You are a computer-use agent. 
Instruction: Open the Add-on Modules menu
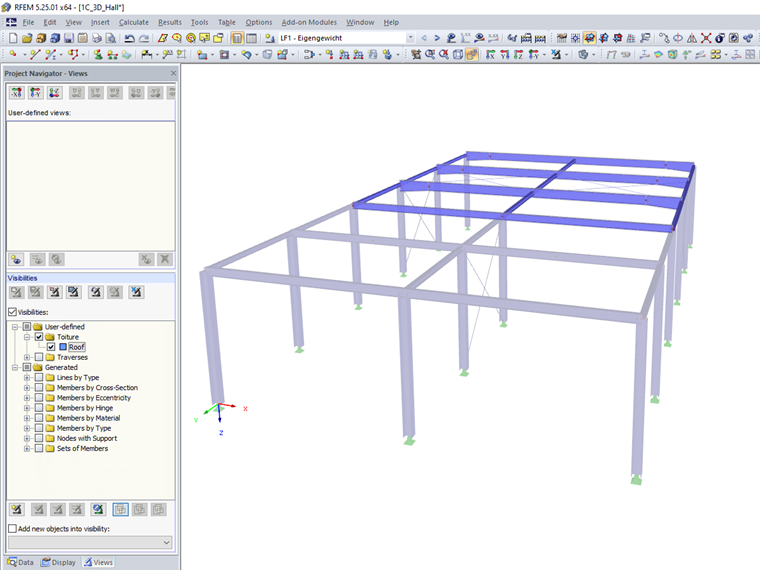309,22
